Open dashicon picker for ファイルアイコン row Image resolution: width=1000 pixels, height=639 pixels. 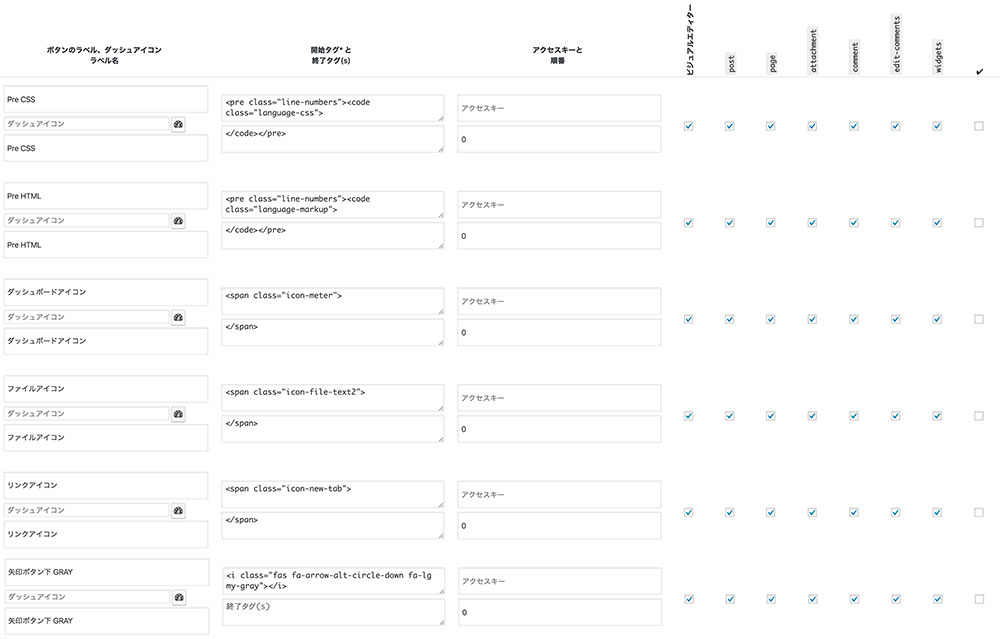(178, 414)
